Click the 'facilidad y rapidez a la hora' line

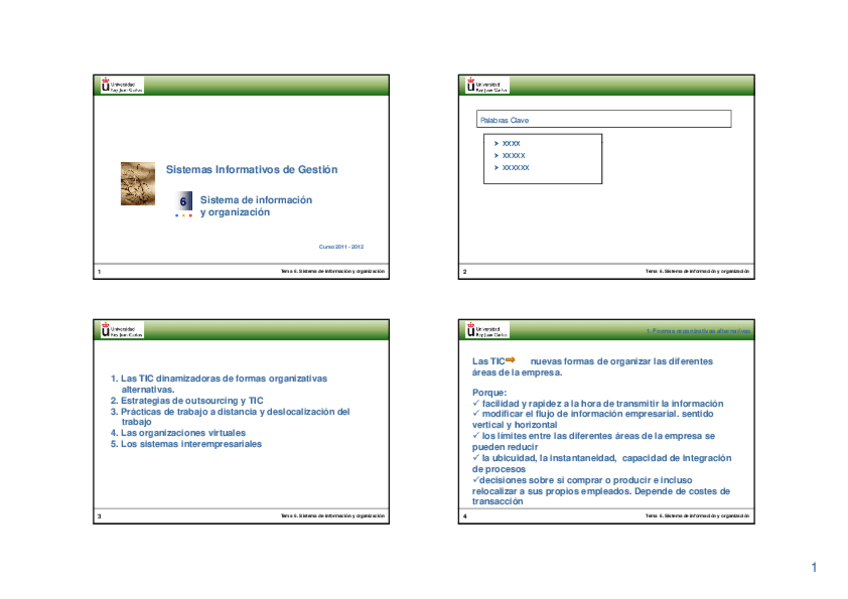point(598,403)
